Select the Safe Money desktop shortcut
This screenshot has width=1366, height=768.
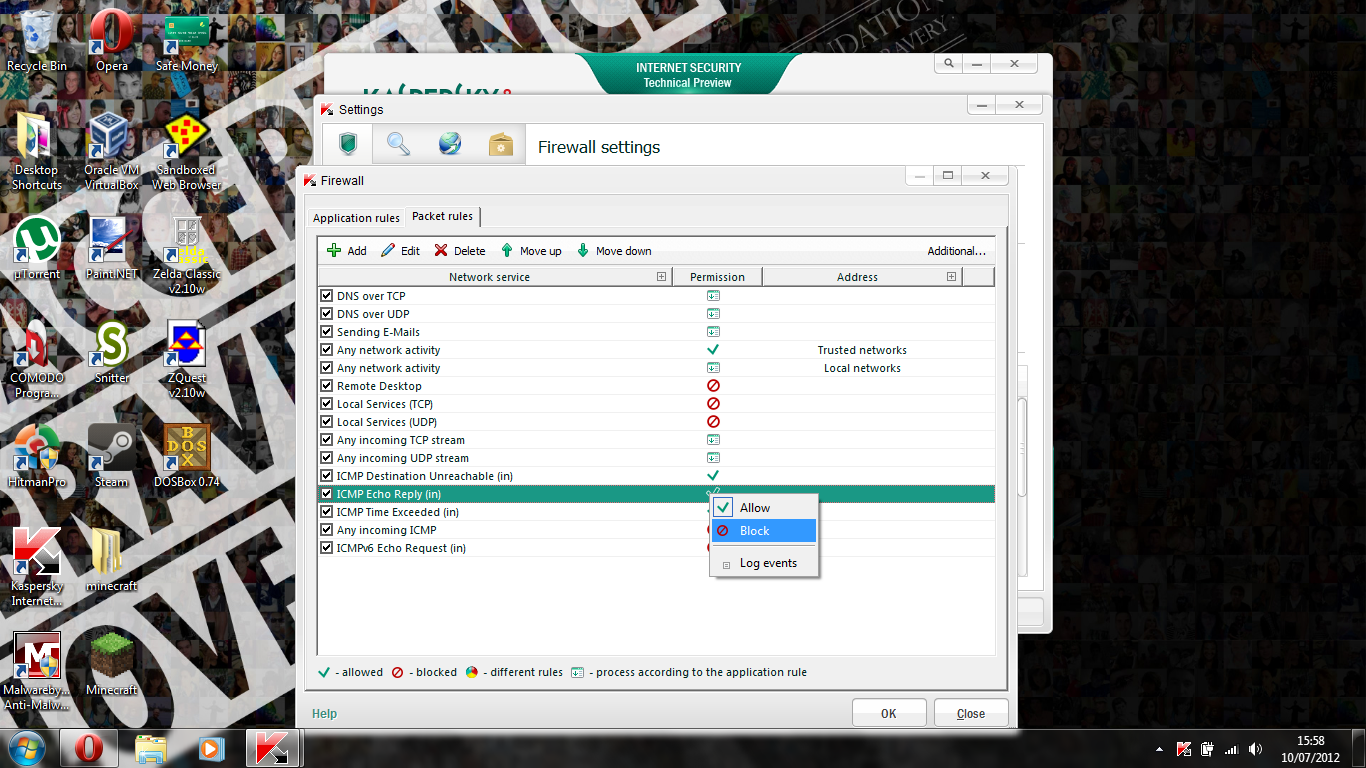click(186, 41)
